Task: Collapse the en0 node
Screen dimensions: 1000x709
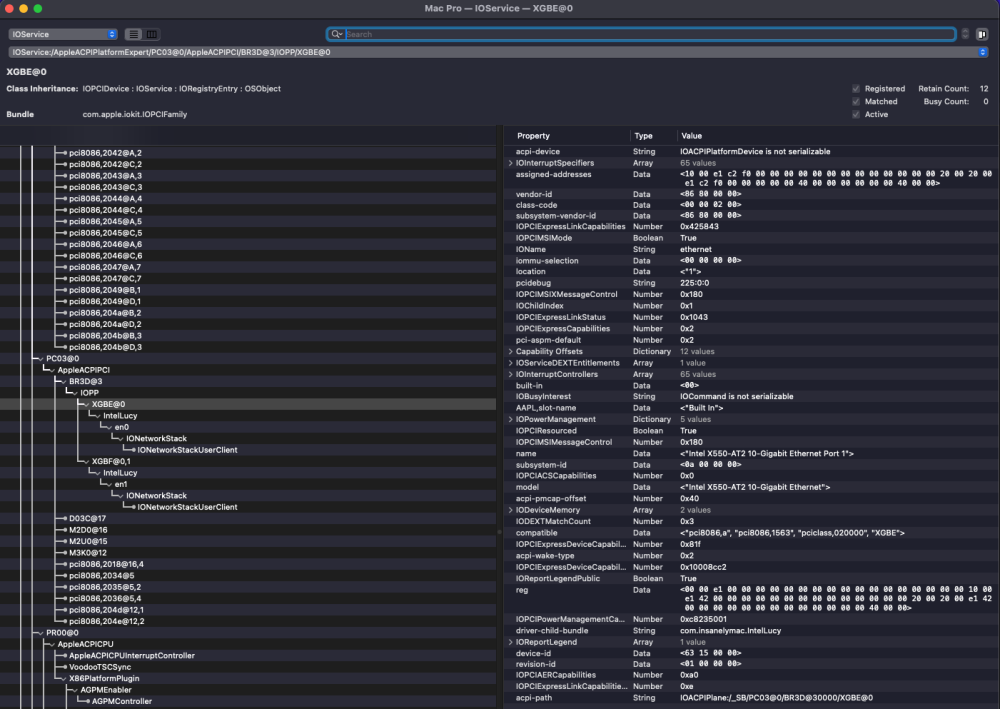Action: [x=109, y=427]
